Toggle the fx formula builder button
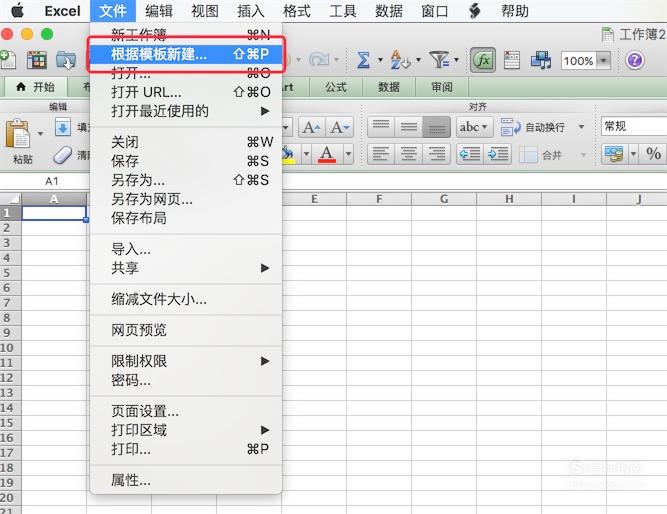 click(x=483, y=60)
